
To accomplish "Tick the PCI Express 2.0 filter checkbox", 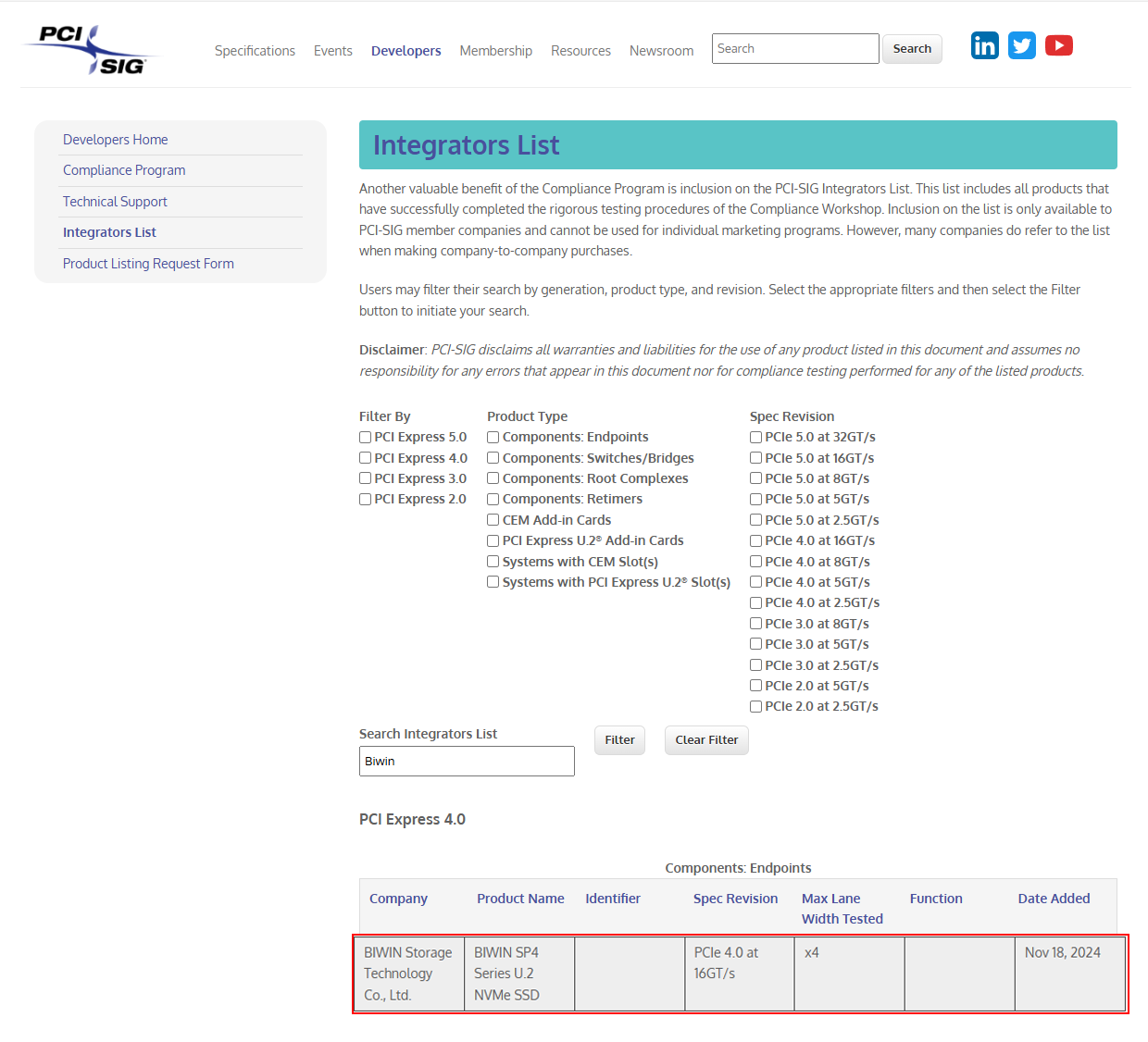I will coord(366,499).
